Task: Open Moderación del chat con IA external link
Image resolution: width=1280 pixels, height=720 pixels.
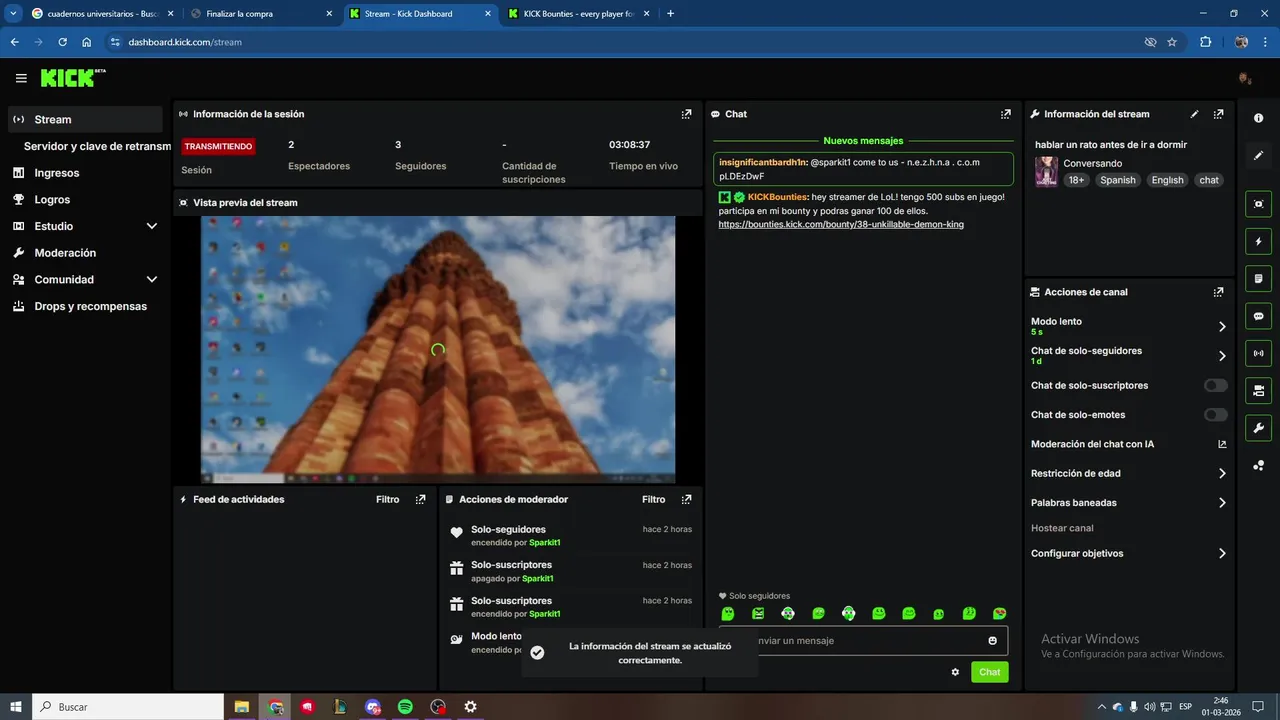Action: point(1222,444)
